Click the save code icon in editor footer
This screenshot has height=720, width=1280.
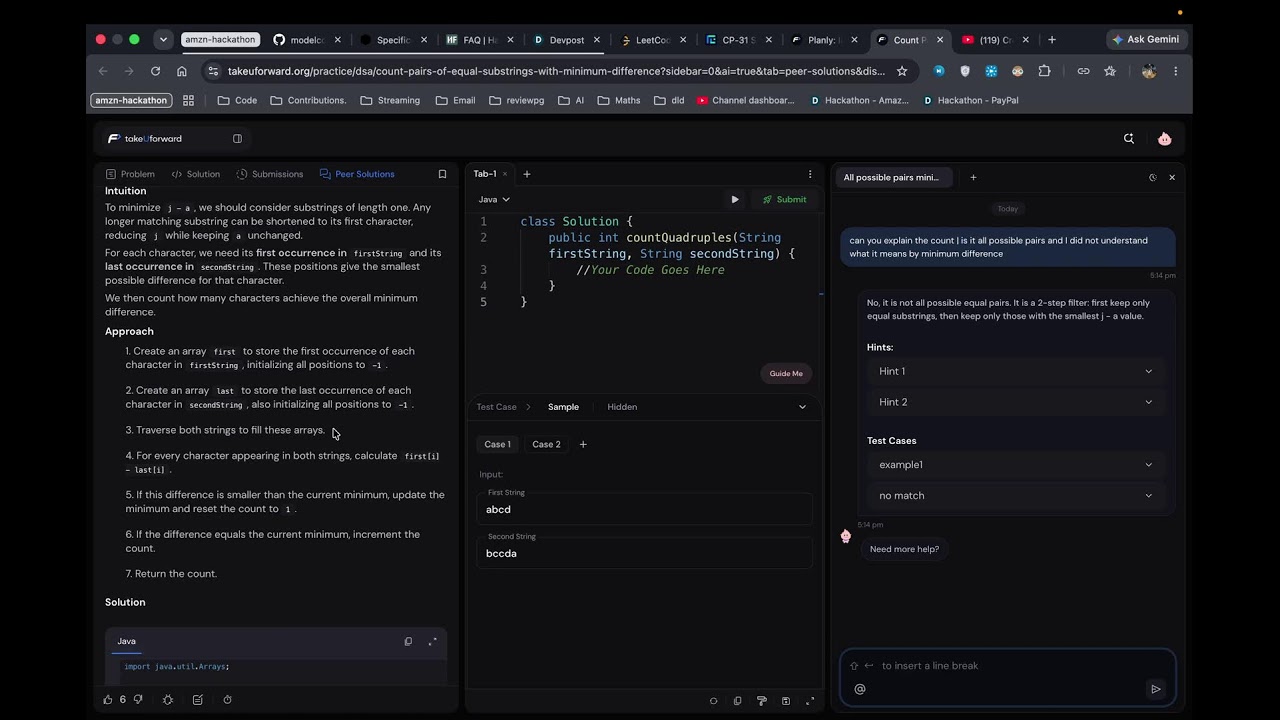coord(786,701)
